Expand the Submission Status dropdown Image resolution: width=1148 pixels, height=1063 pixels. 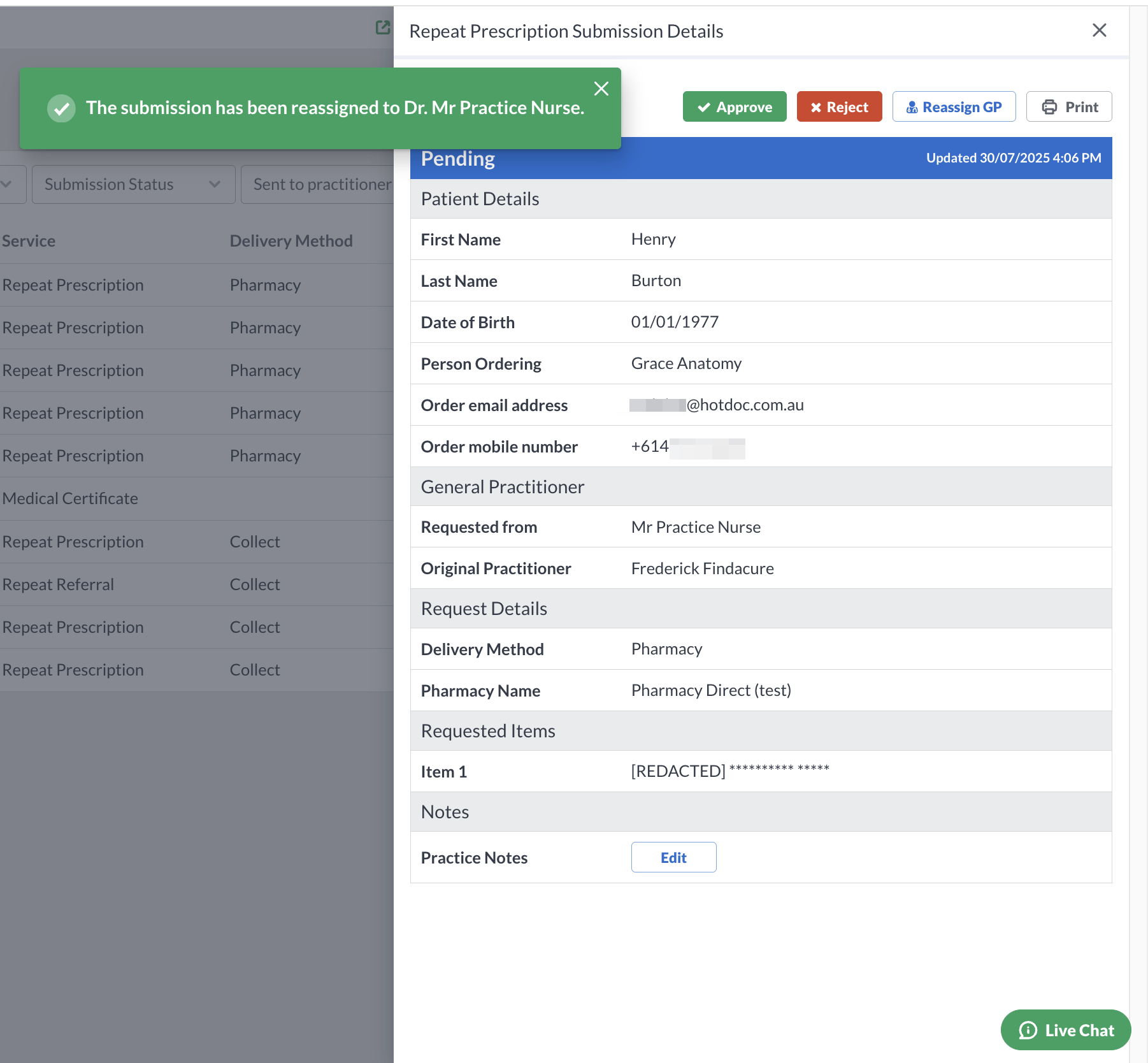click(134, 185)
